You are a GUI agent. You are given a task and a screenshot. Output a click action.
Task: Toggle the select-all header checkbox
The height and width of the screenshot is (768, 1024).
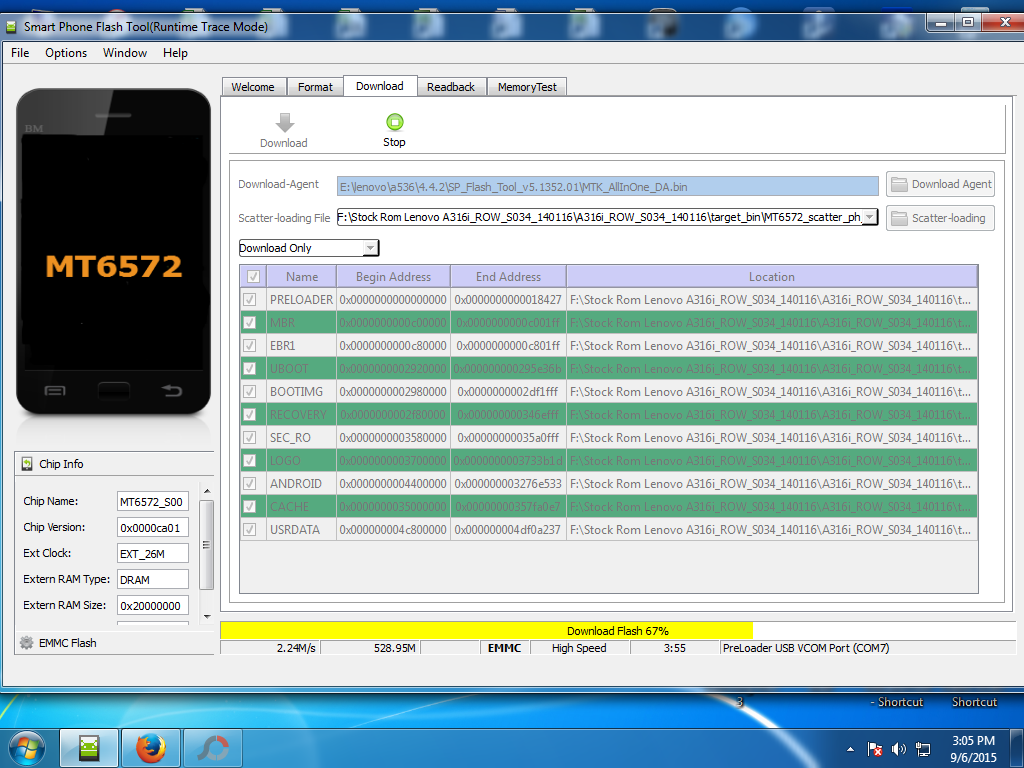click(x=253, y=277)
